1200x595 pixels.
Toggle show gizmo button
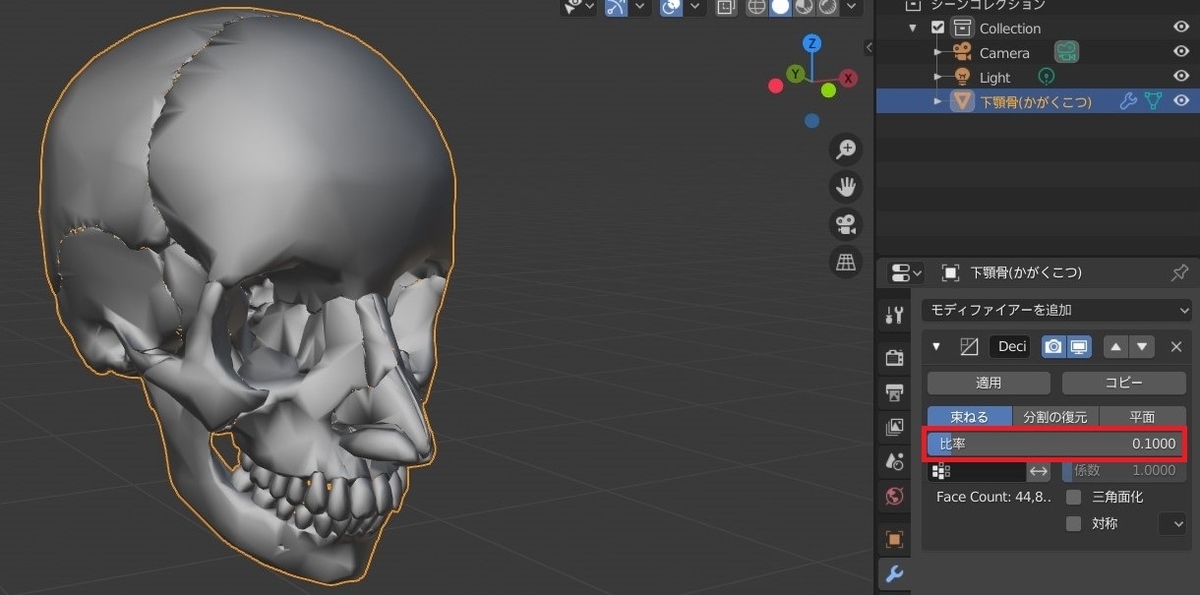[616, 7]
